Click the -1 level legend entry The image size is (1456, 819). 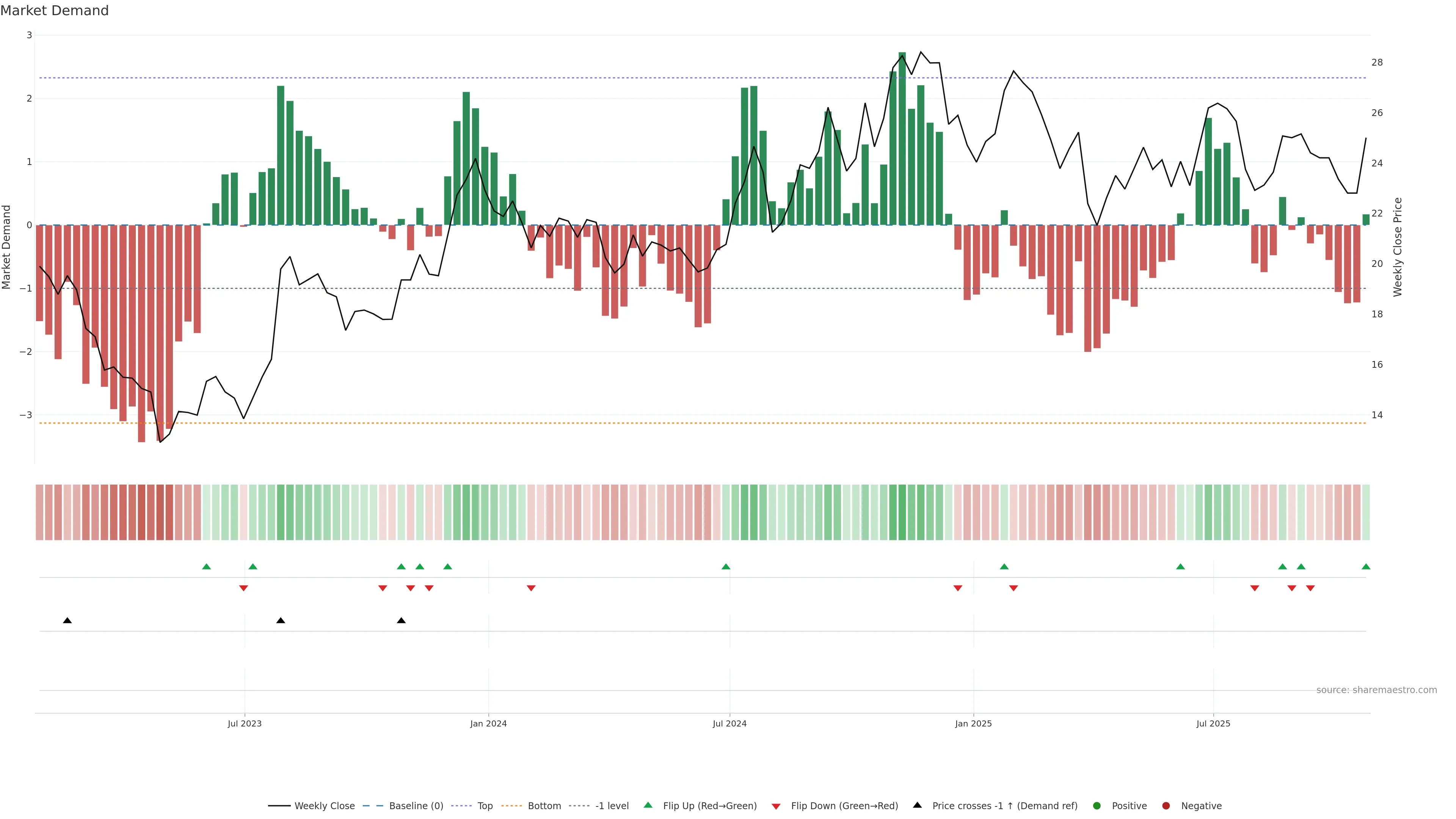tap(612, 806)
